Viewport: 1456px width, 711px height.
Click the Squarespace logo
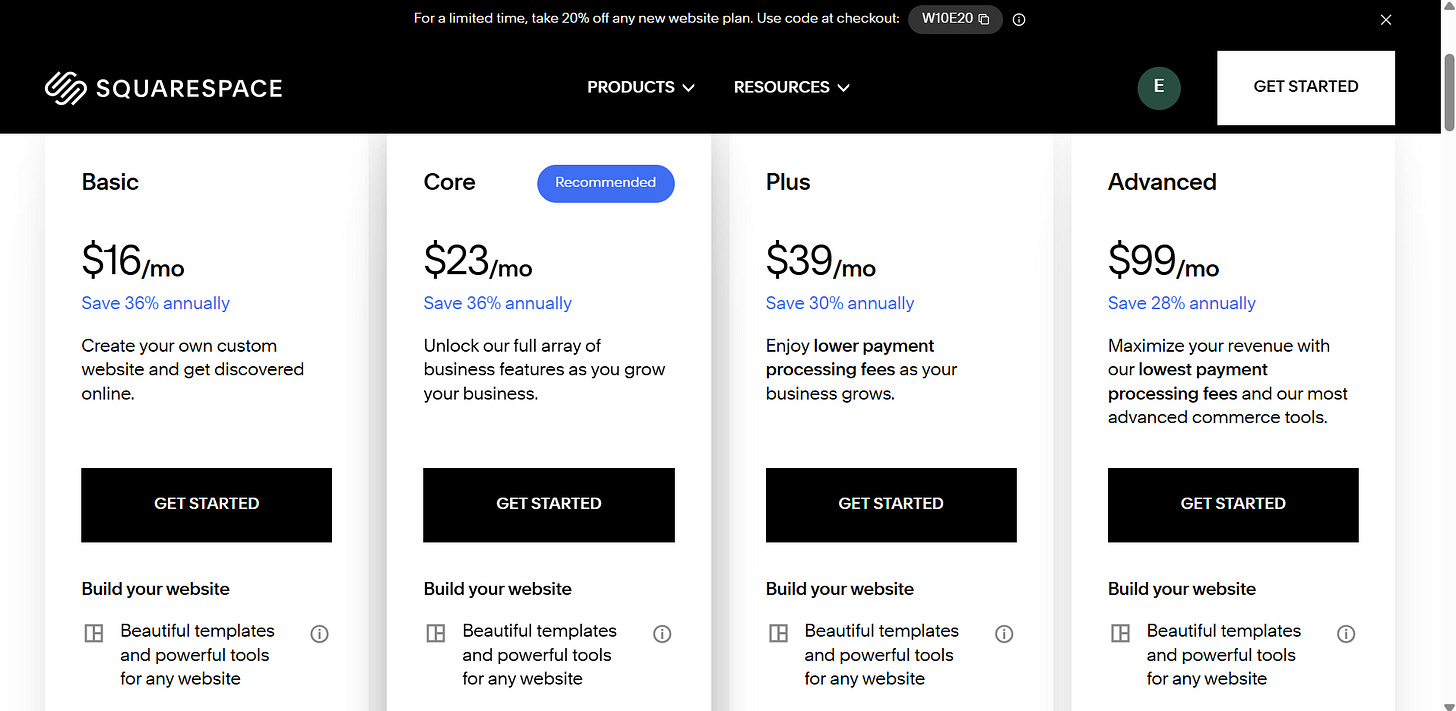click(164, 88)
